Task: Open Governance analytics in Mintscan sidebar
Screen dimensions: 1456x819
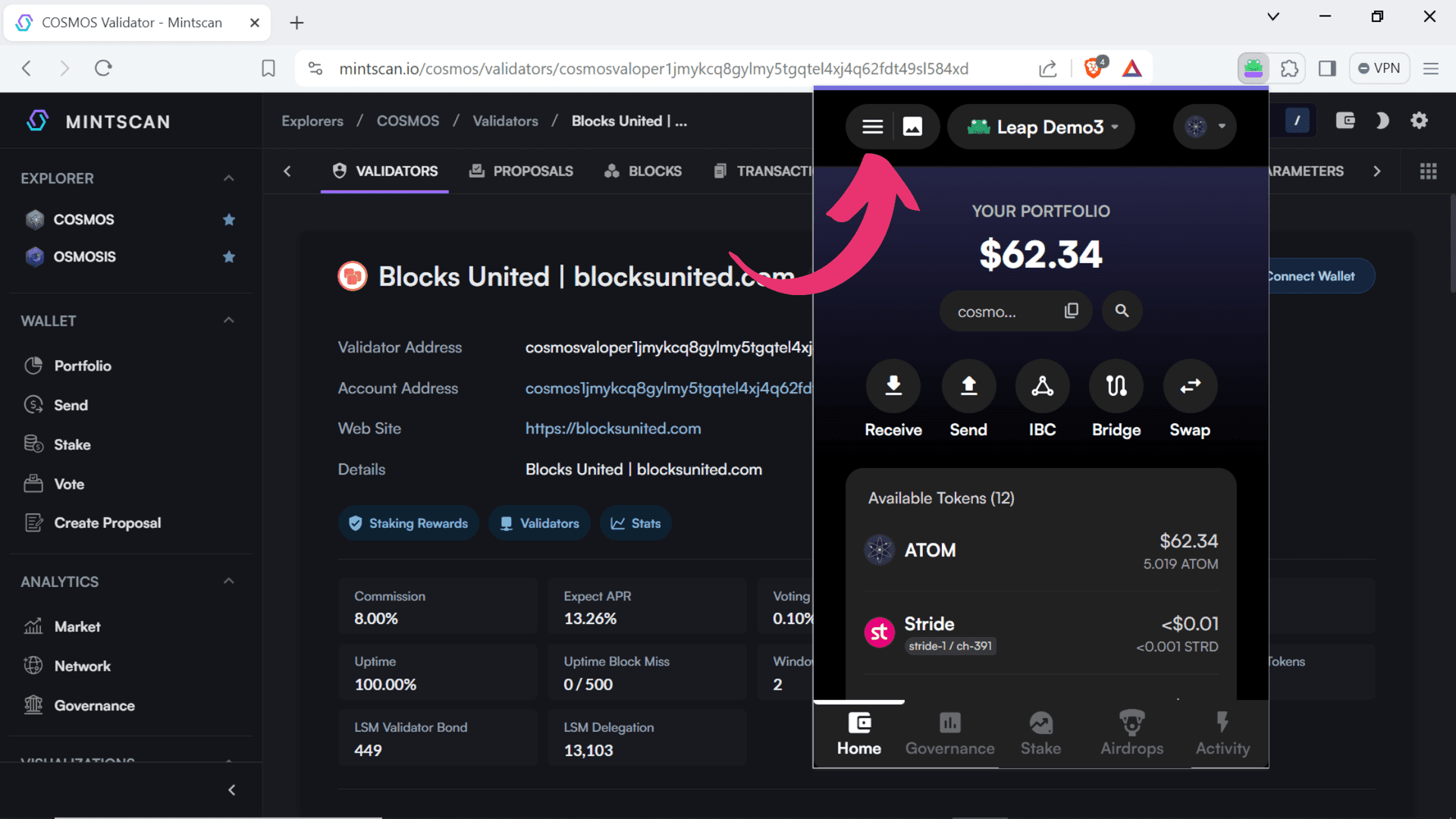Action: pyautogui.click(x=94, y=705)
